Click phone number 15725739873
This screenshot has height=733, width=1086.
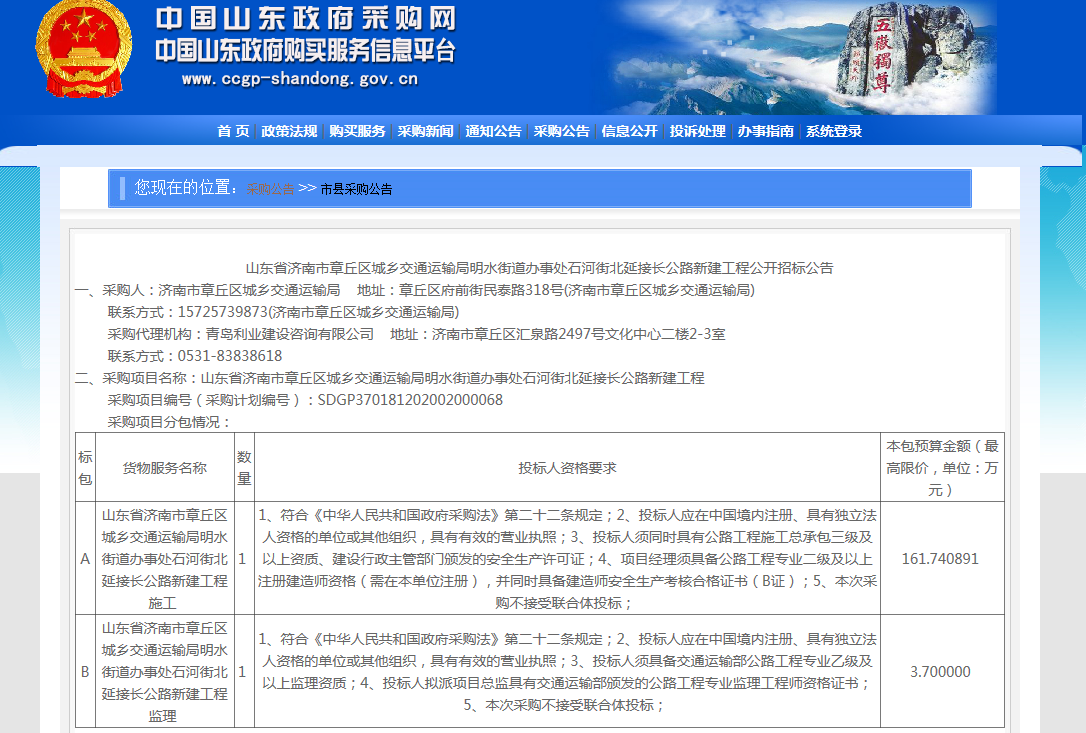pos(222,312)
